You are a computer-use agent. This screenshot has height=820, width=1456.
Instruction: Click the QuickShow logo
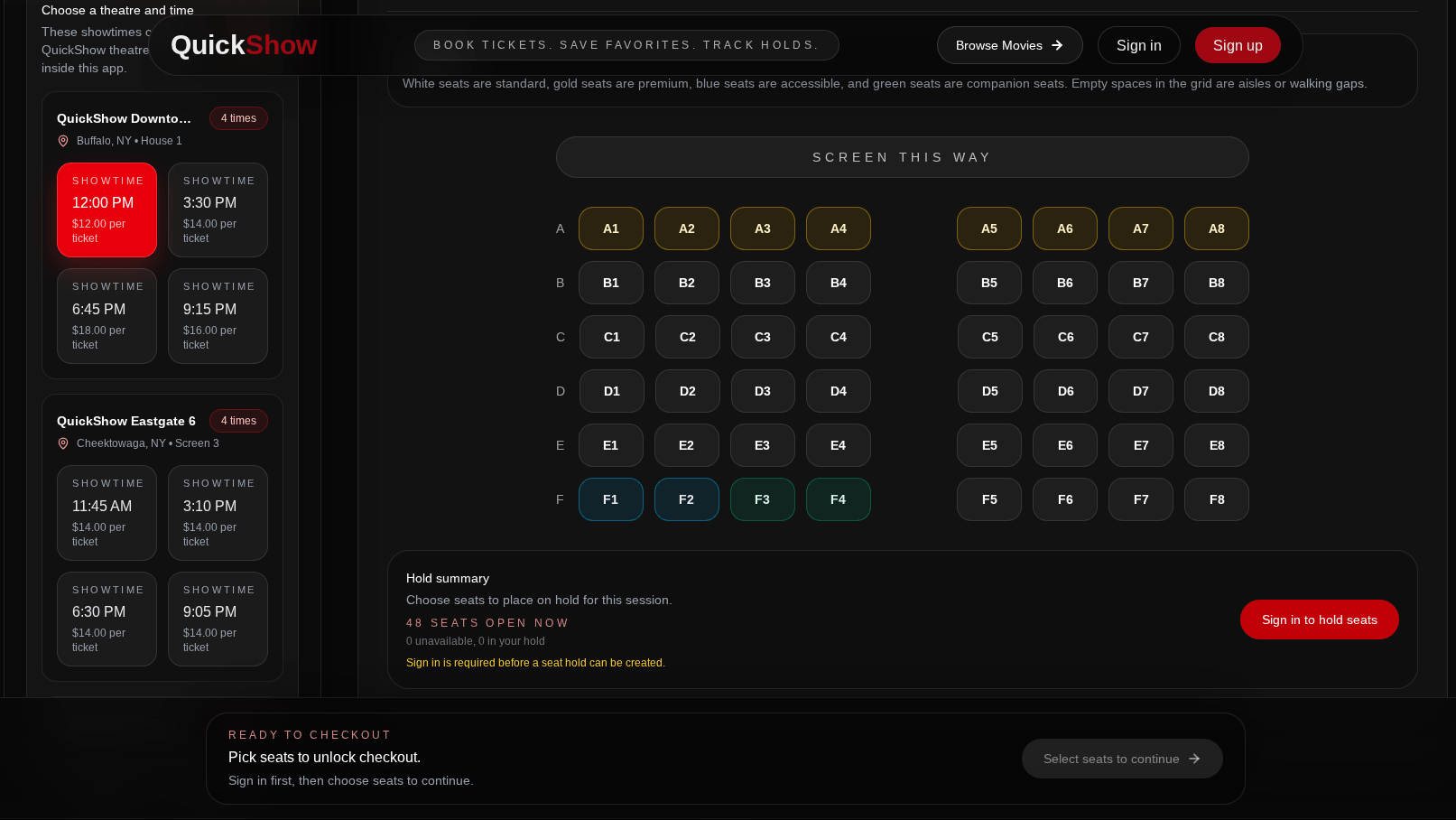click(x=244, y=45)
